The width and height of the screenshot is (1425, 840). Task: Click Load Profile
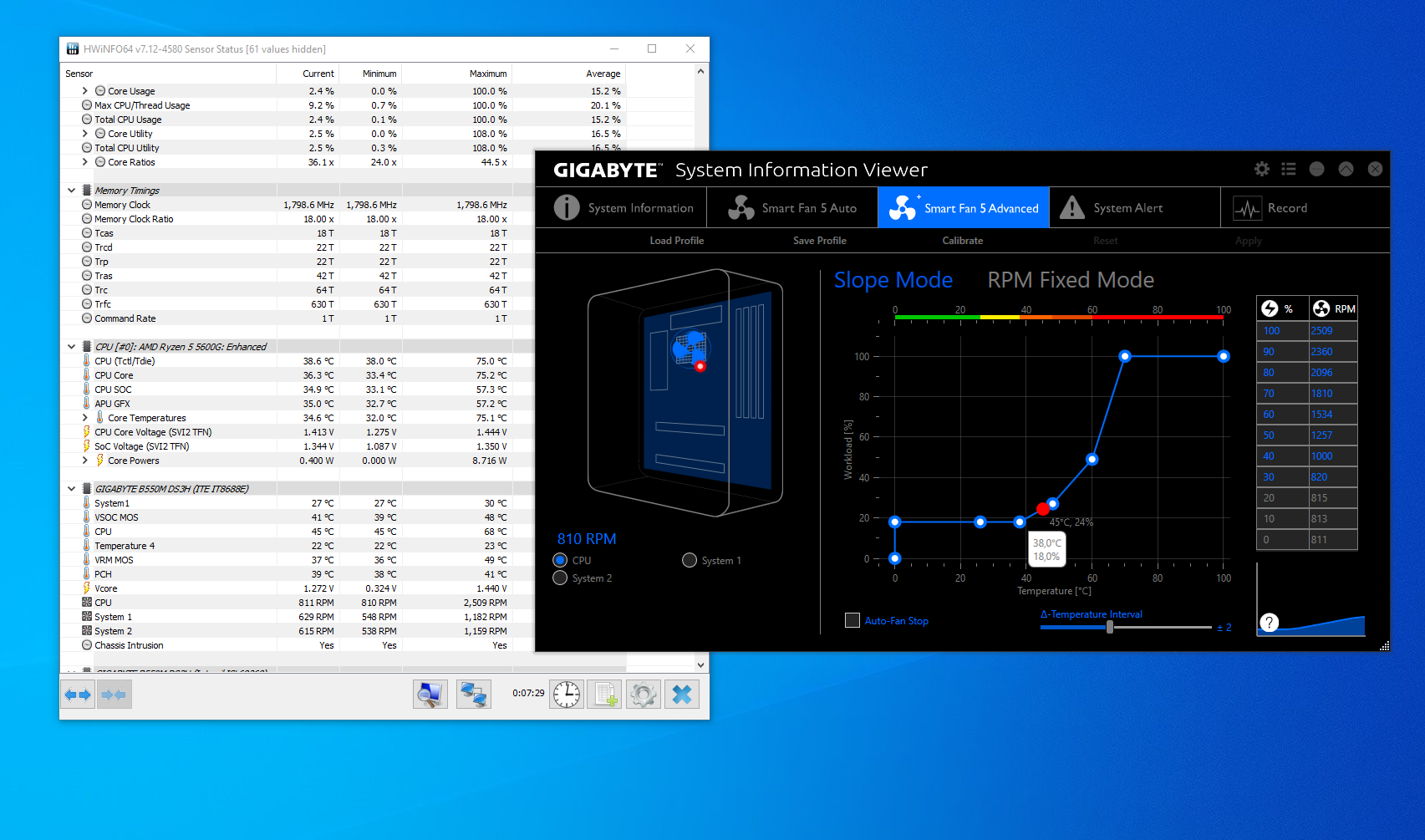[x=677, y=241]
